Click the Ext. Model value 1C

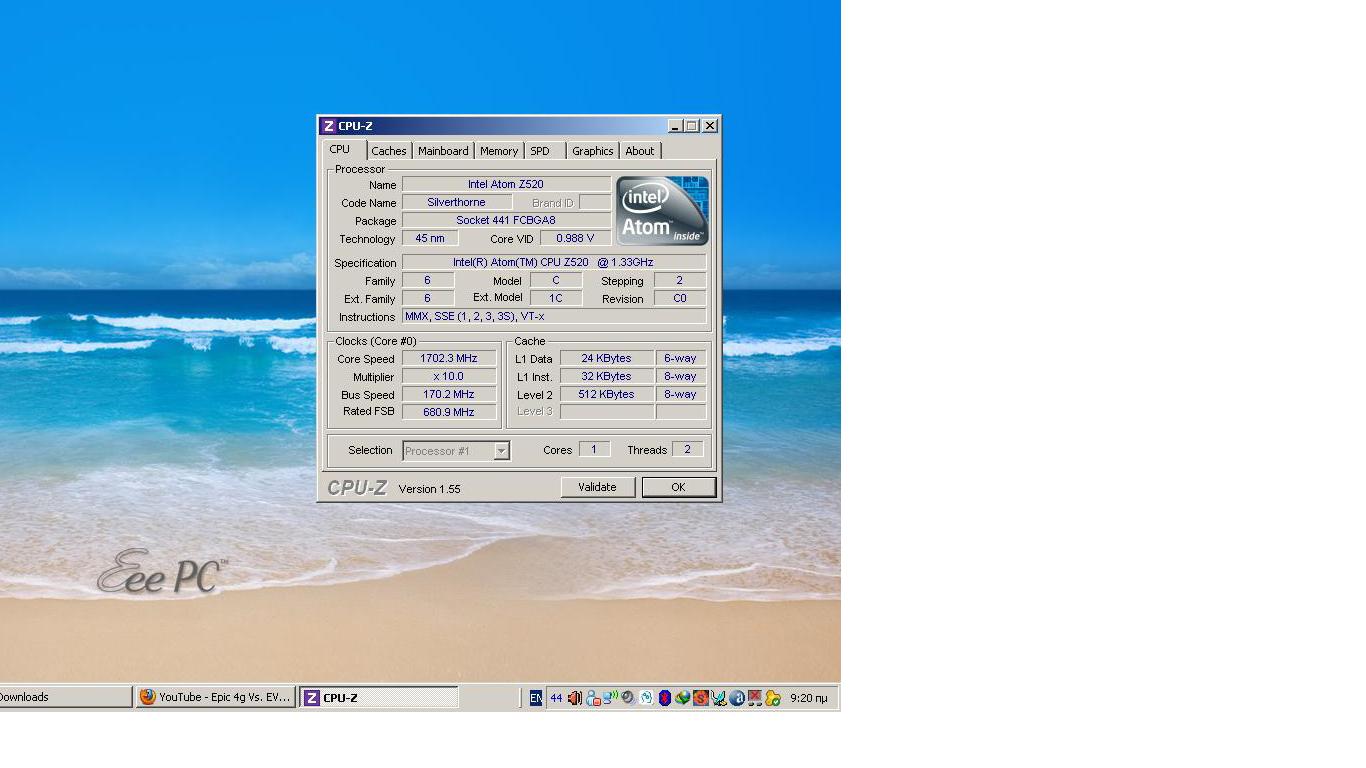pos(556,299)
